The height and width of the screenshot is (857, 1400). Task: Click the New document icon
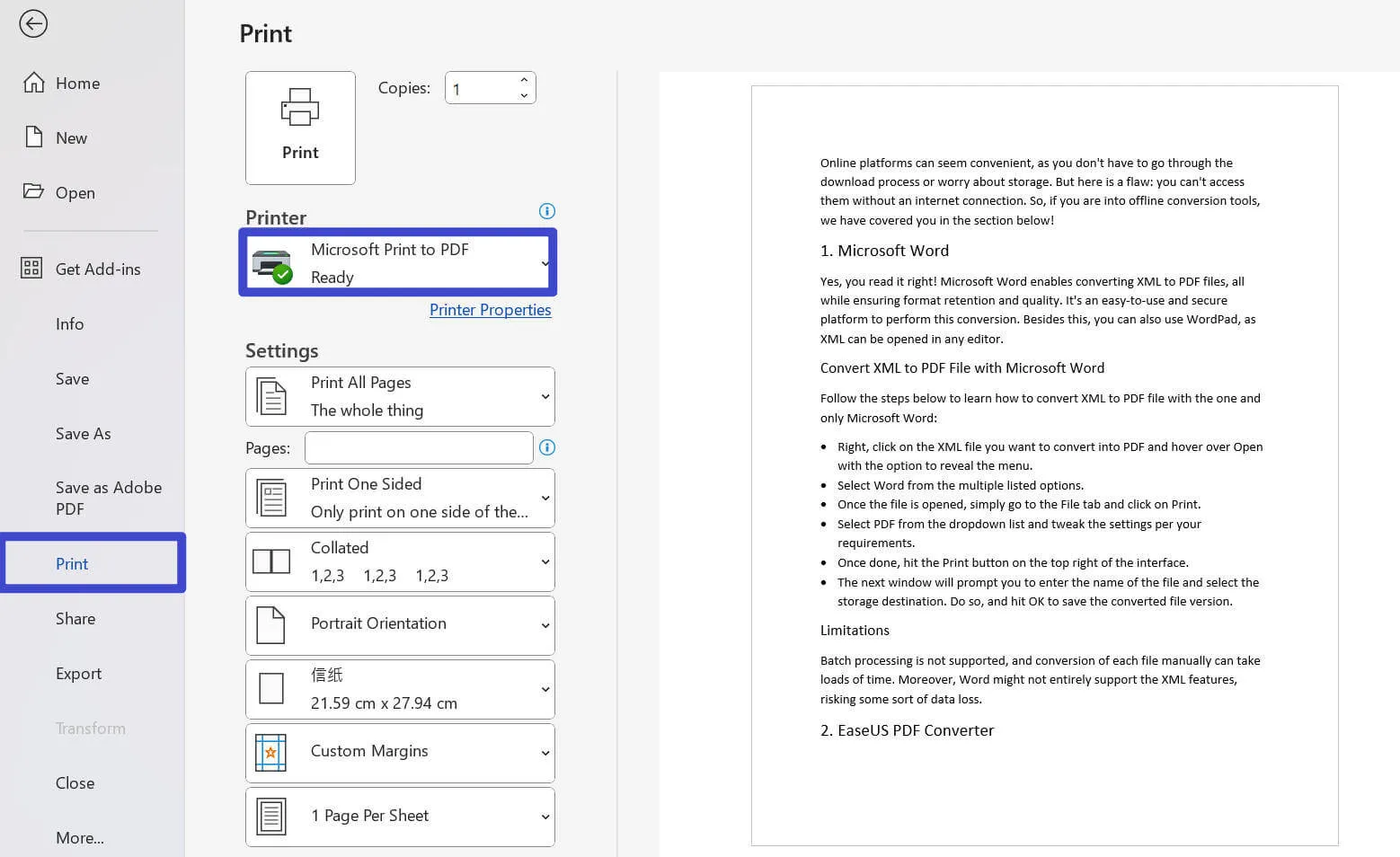[x=33, y=137]
